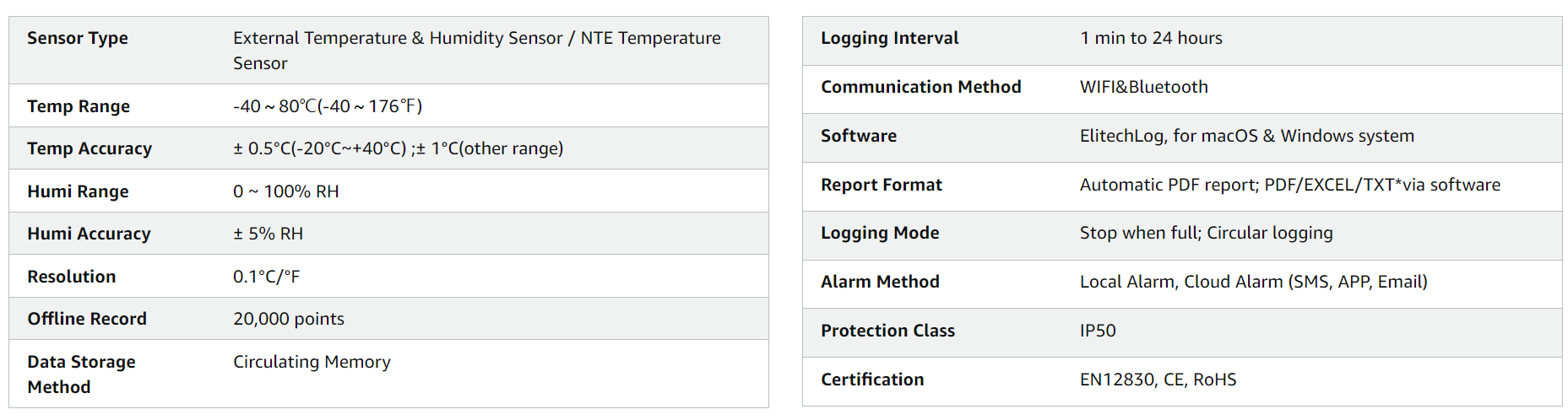Click the Communication Method label
This screenshot has height=420, width=1568.
pyautogui.click(x=920, y=87)
